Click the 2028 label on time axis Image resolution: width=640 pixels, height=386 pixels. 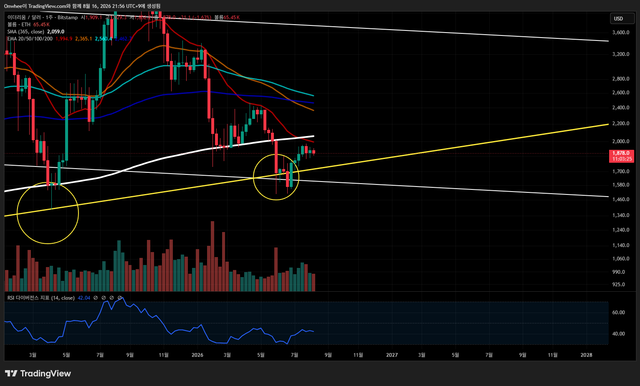[x=586, y=355]
